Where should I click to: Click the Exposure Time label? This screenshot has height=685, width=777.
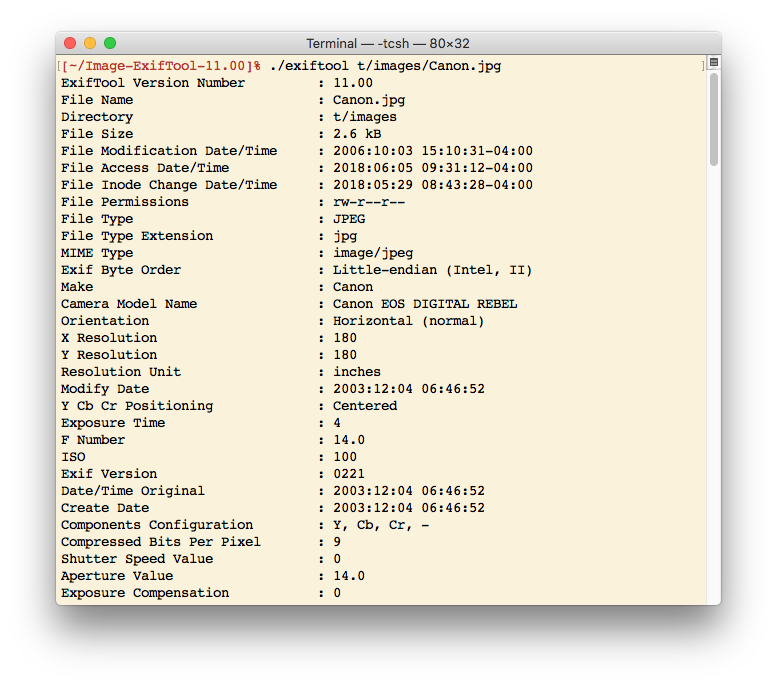(113, 423)
